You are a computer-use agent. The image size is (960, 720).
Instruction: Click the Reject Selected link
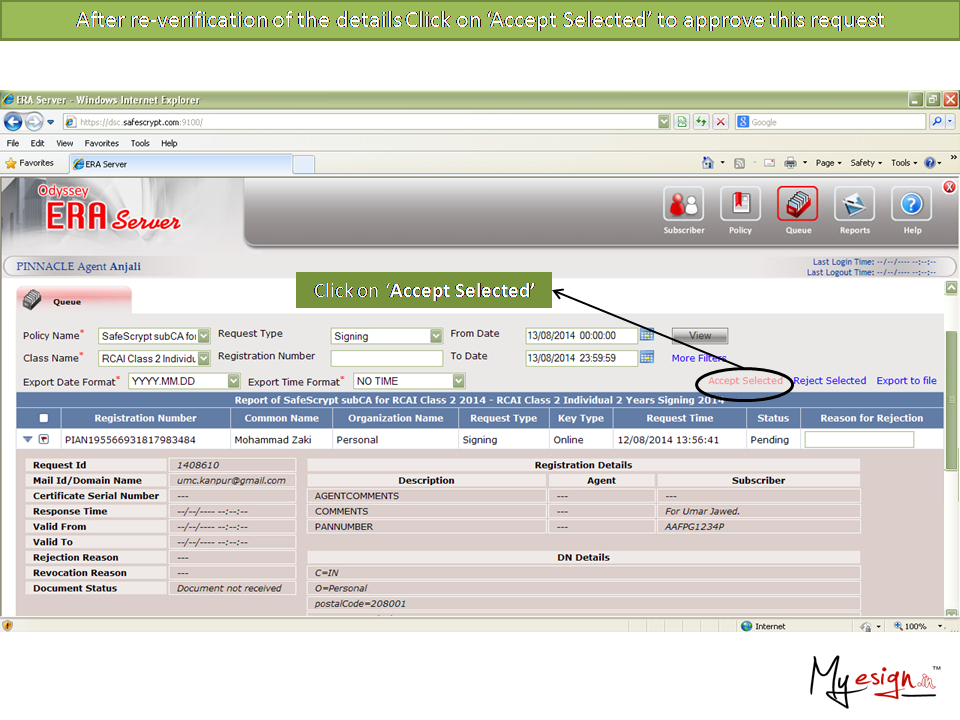tap(829, 381)
